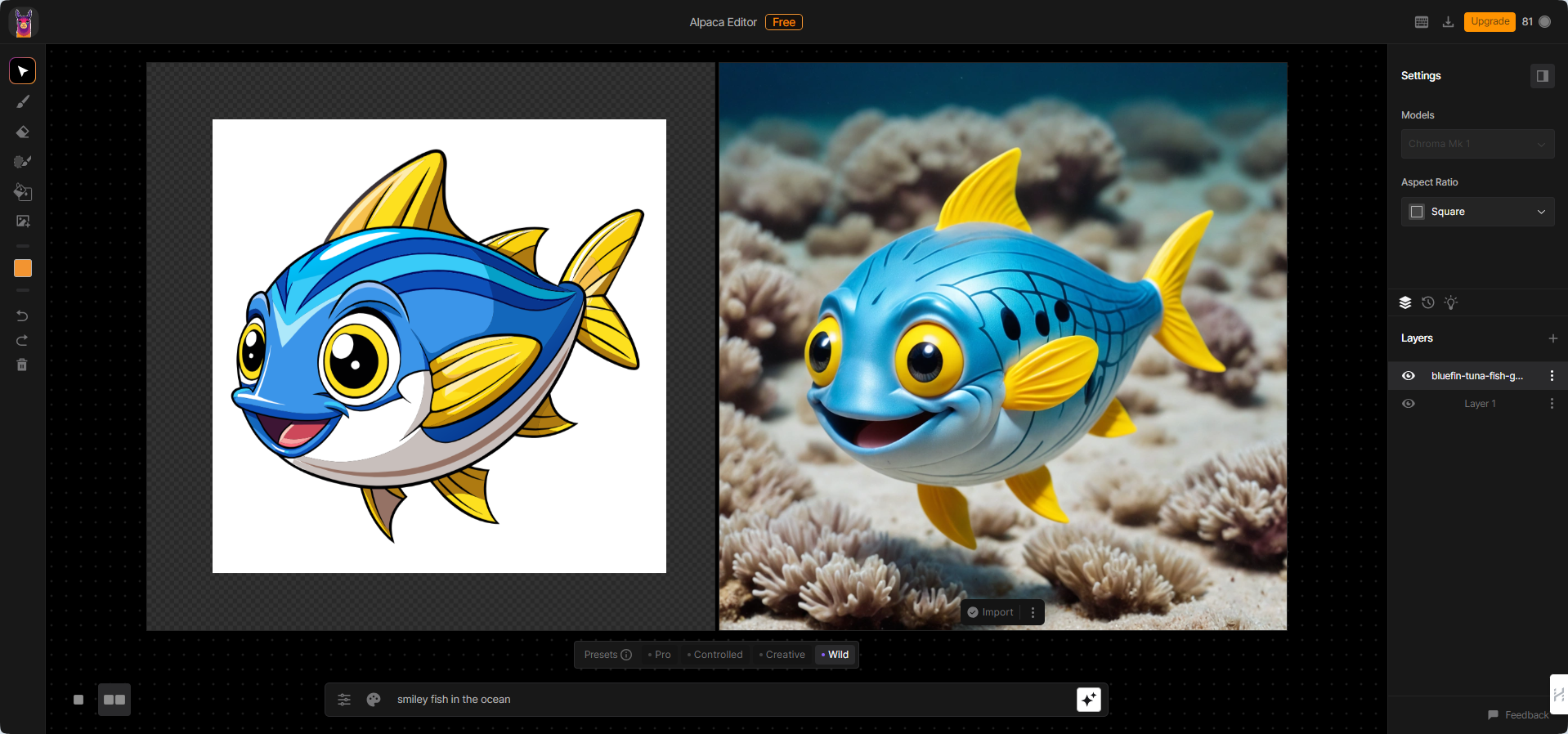This screenshot has width=1568, height=734.
Task: Select the Eraser tool
Action: (23, 132)
